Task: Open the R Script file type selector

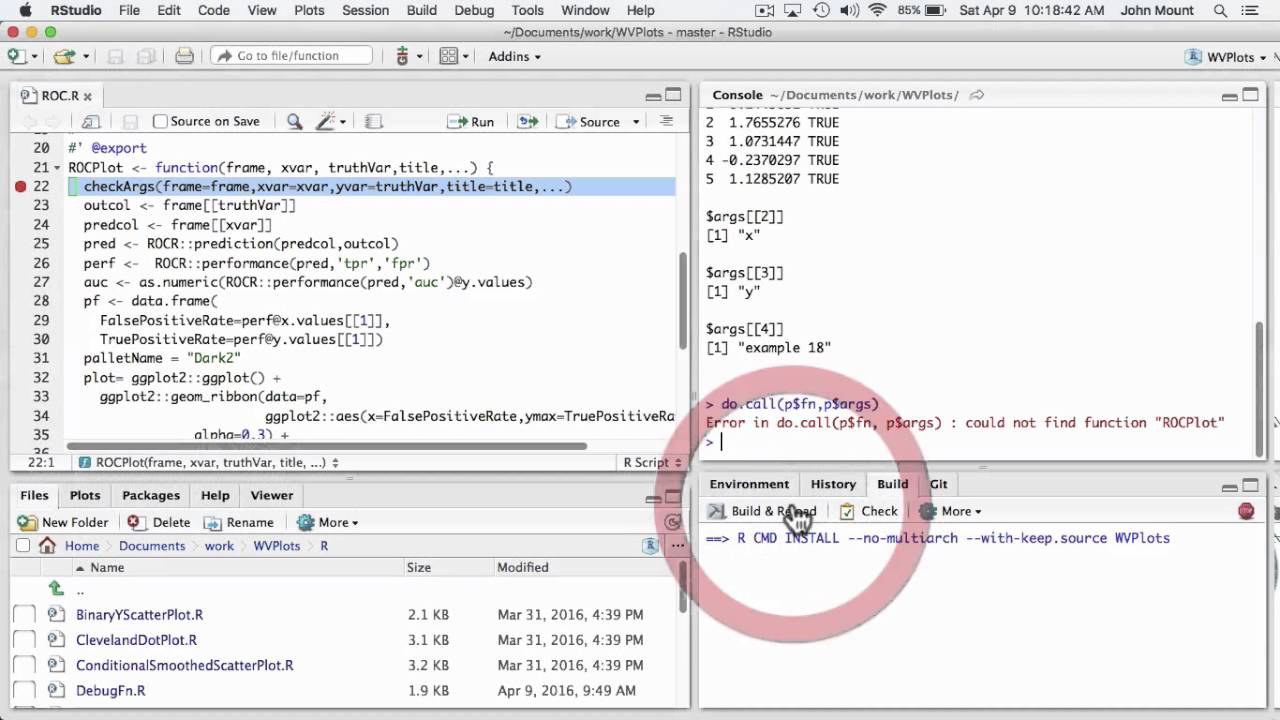Action: pos(652,463)
